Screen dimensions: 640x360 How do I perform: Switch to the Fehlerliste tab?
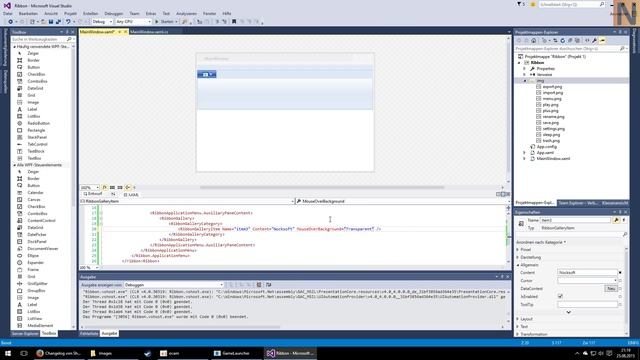[89, 333]
